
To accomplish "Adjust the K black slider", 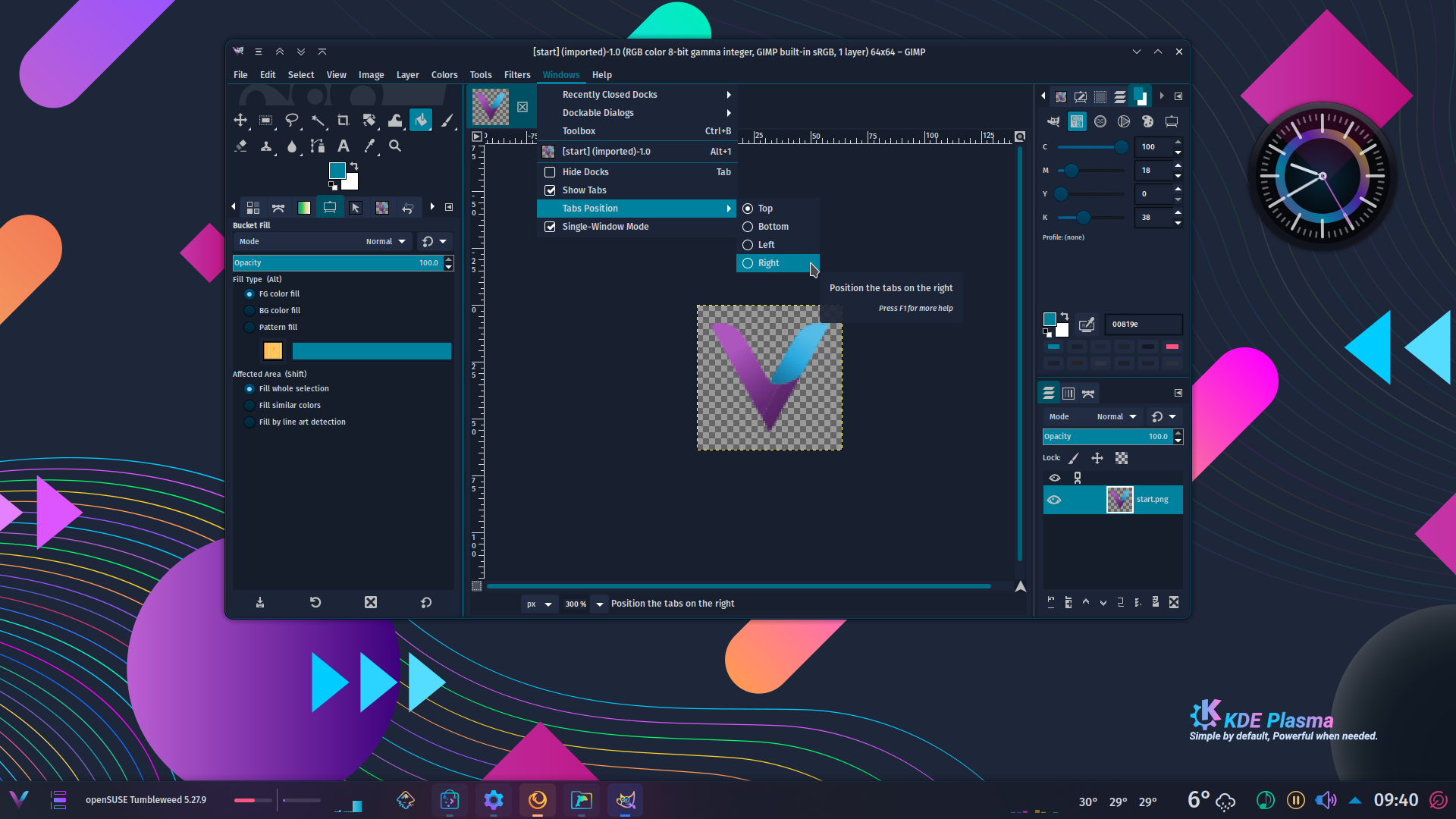I will click(1090, 218).
